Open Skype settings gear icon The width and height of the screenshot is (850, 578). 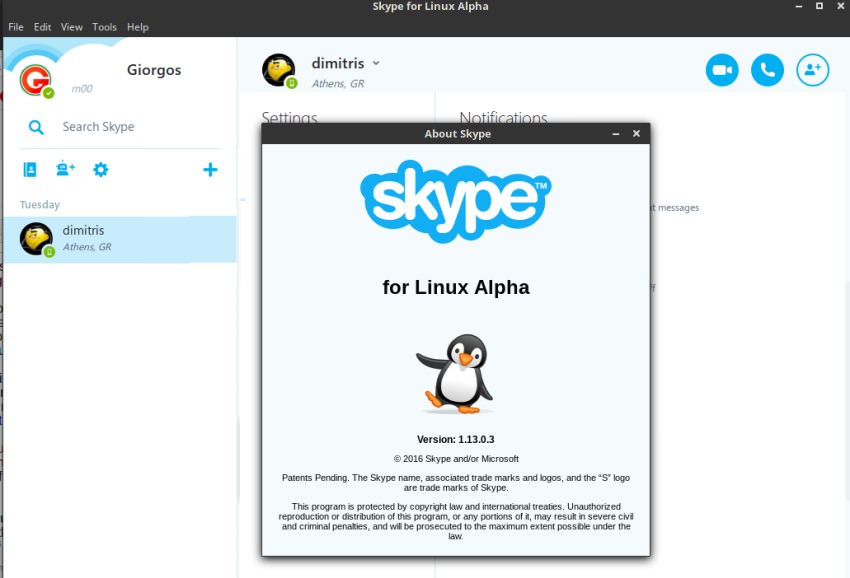tap(101, 170)
